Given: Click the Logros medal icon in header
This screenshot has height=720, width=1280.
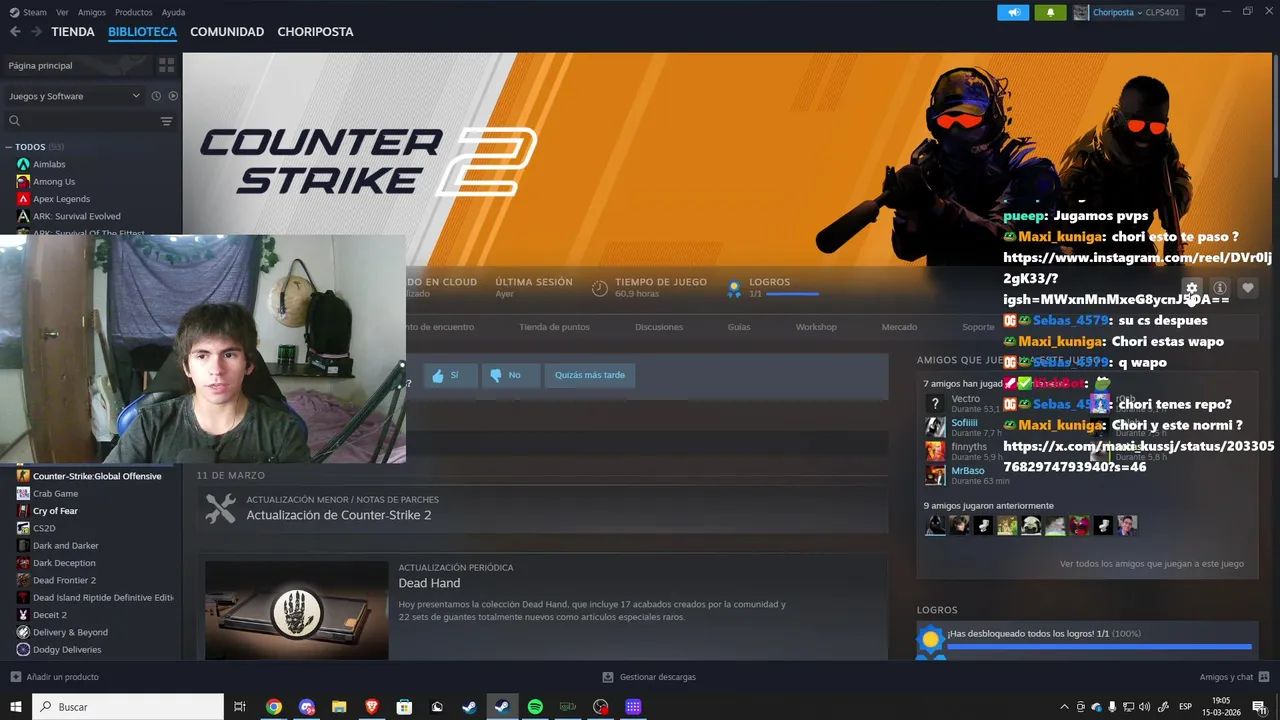Looking at the screenshot, I should pos(734,288).
